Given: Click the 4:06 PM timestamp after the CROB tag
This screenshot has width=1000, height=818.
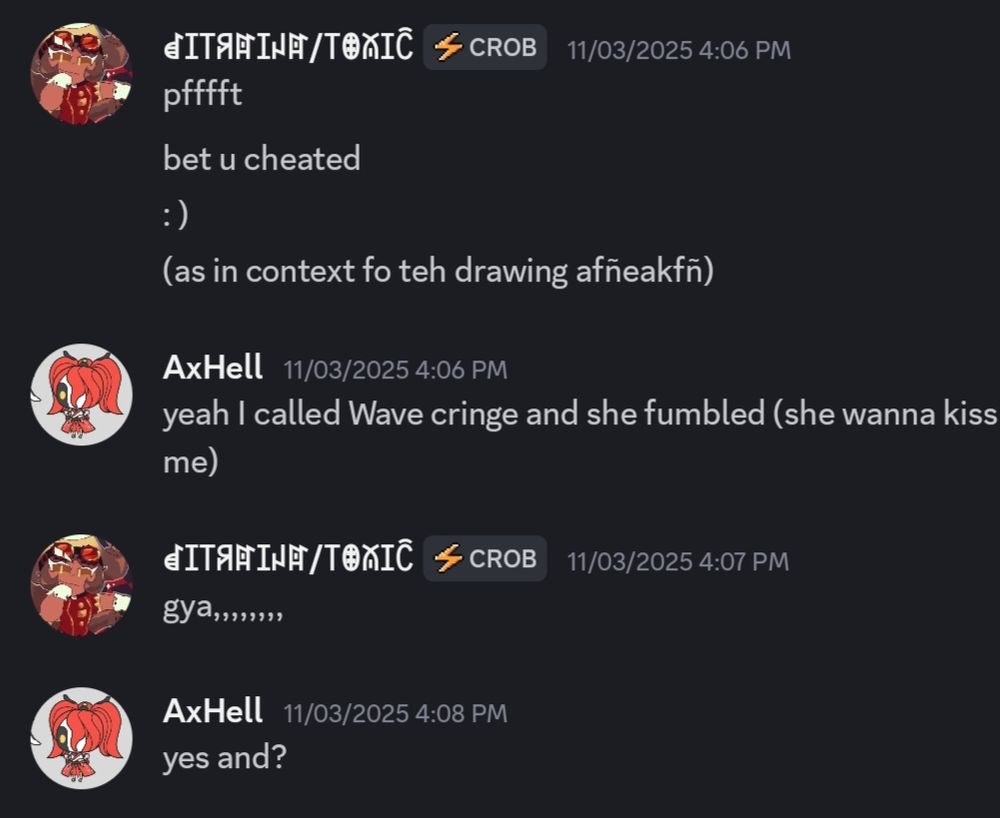Looking at the screenshot, I should click(679, 50).
